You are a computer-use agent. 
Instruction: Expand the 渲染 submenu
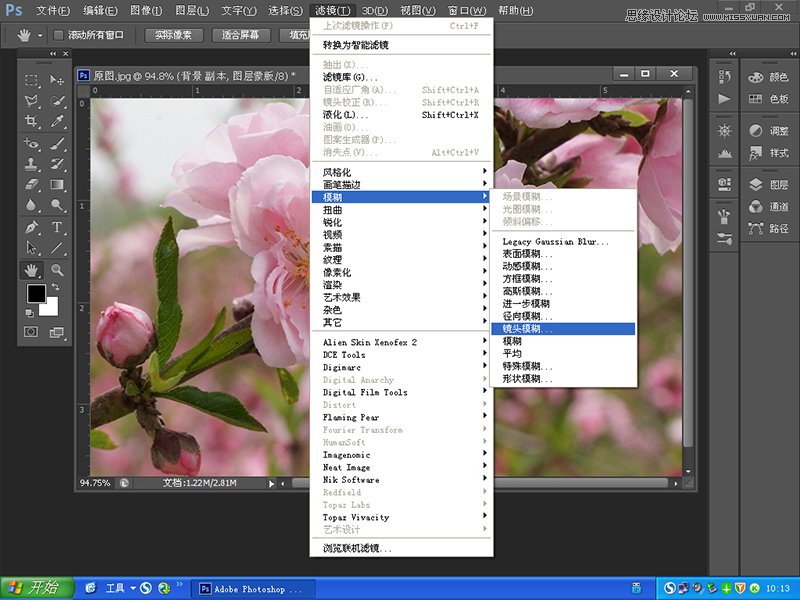(402, 285)
